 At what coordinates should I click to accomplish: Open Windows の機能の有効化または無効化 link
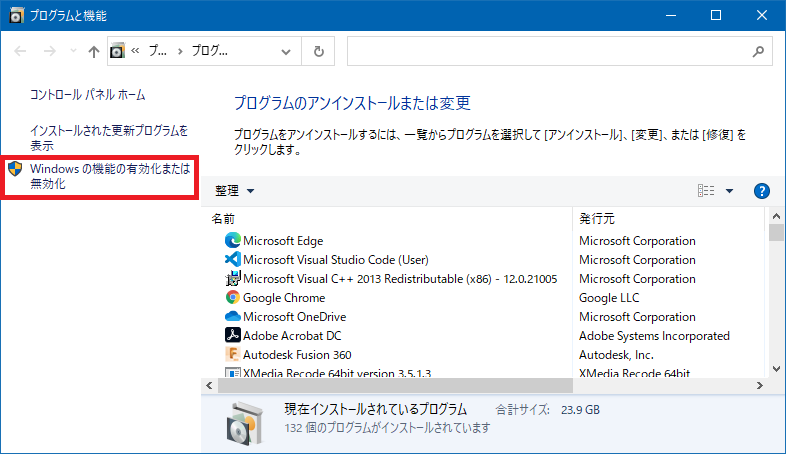point(110,176)
